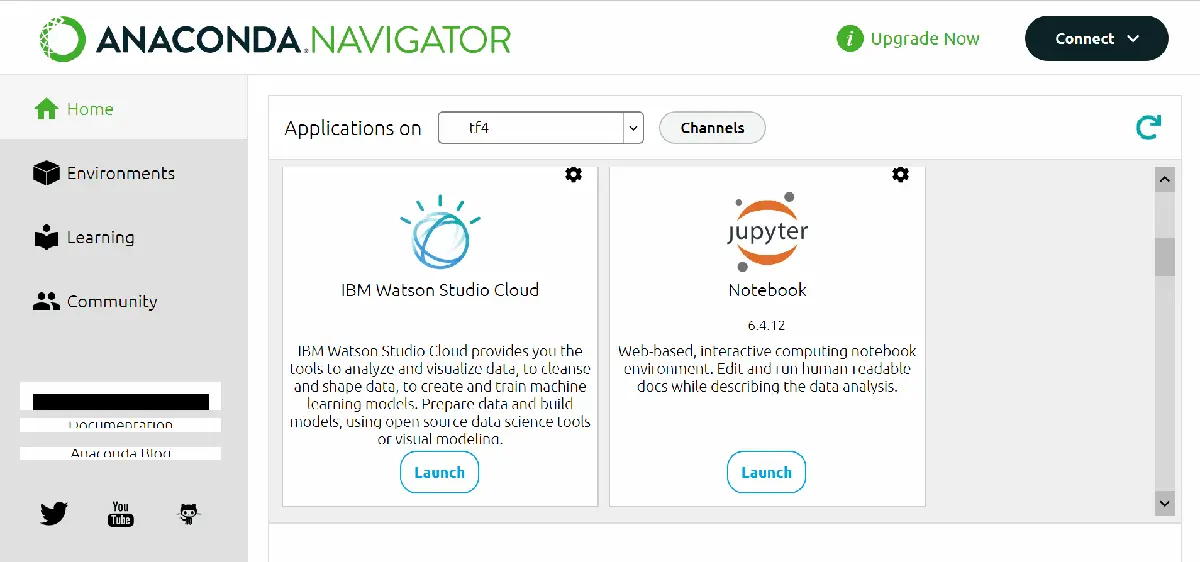Click the Upgrade Now info icon
Screen dimensions: 1200x562
(x=850, y=39)
